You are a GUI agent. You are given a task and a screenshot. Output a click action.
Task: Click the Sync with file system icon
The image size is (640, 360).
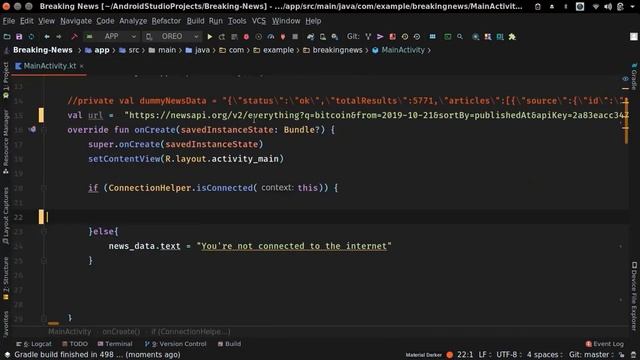tap(31, 37)
